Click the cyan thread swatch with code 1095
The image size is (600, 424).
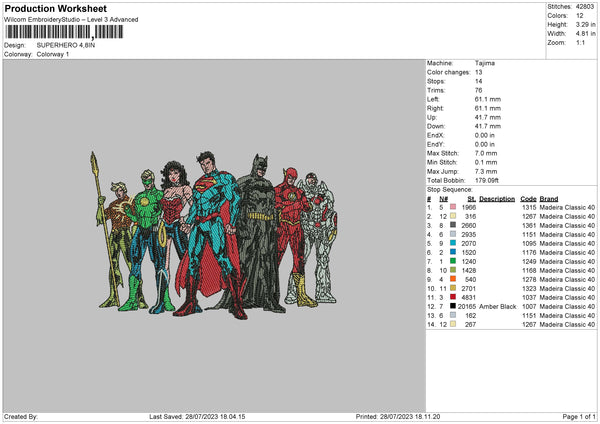[453, 244]
